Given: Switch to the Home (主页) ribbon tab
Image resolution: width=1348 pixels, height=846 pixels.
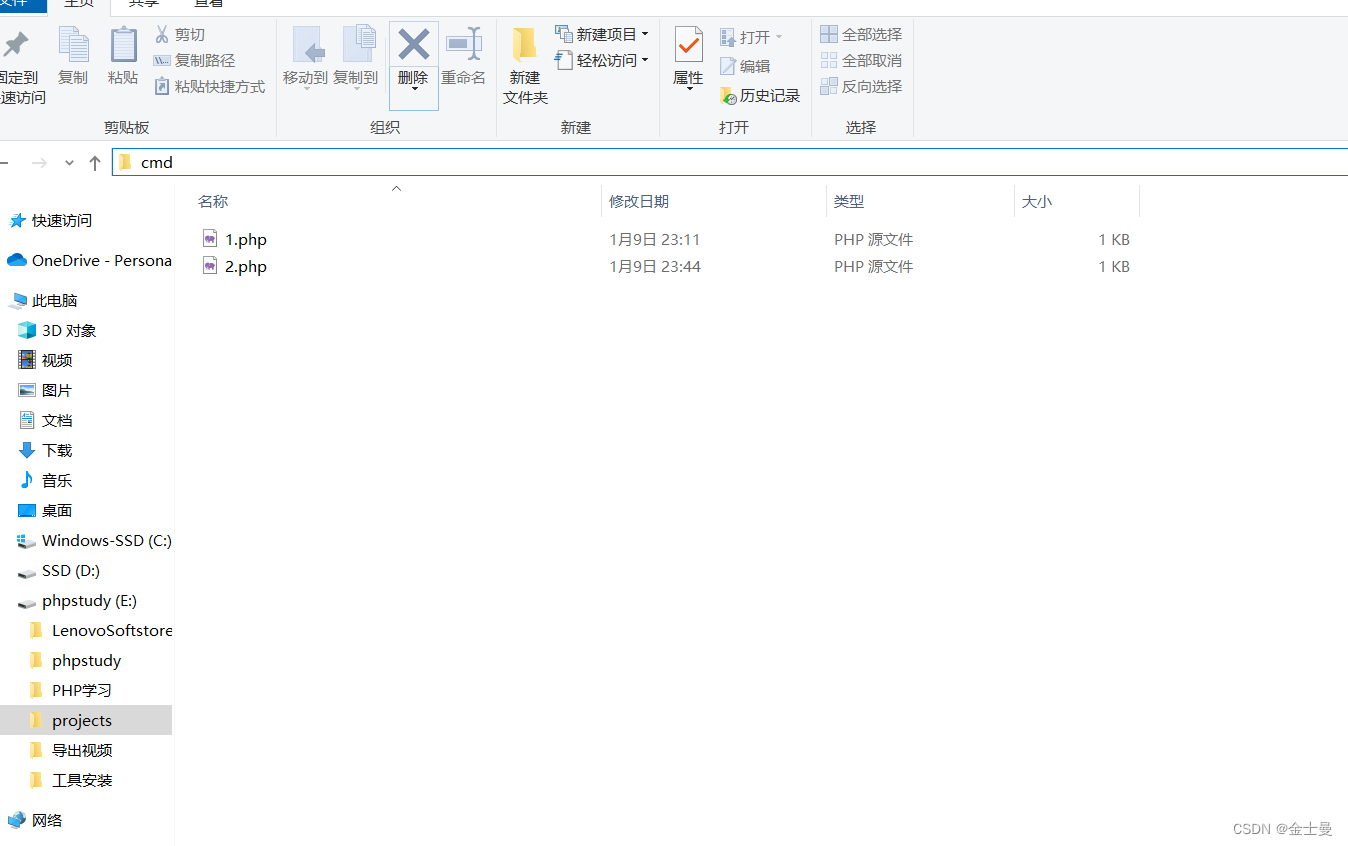Looking at the screenshot, I should (79, 5).
